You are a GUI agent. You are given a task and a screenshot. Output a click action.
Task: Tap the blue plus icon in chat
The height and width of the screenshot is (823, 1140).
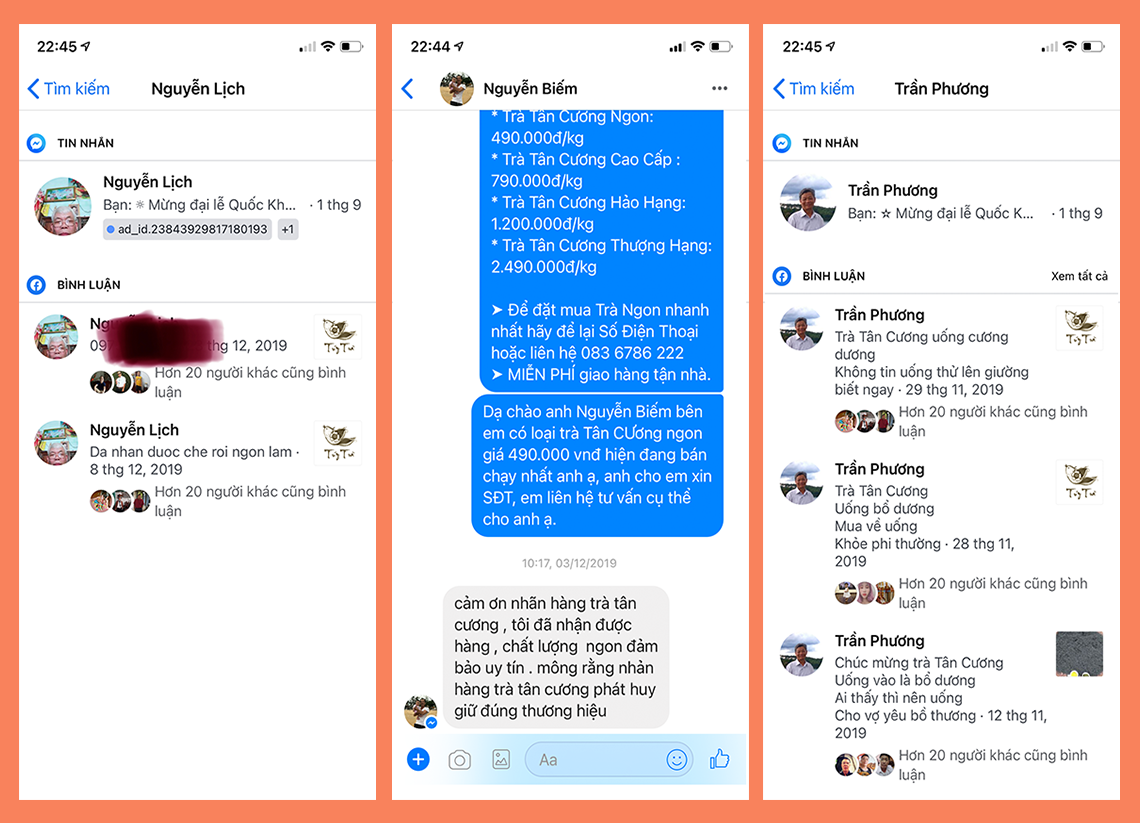(418, 760)
